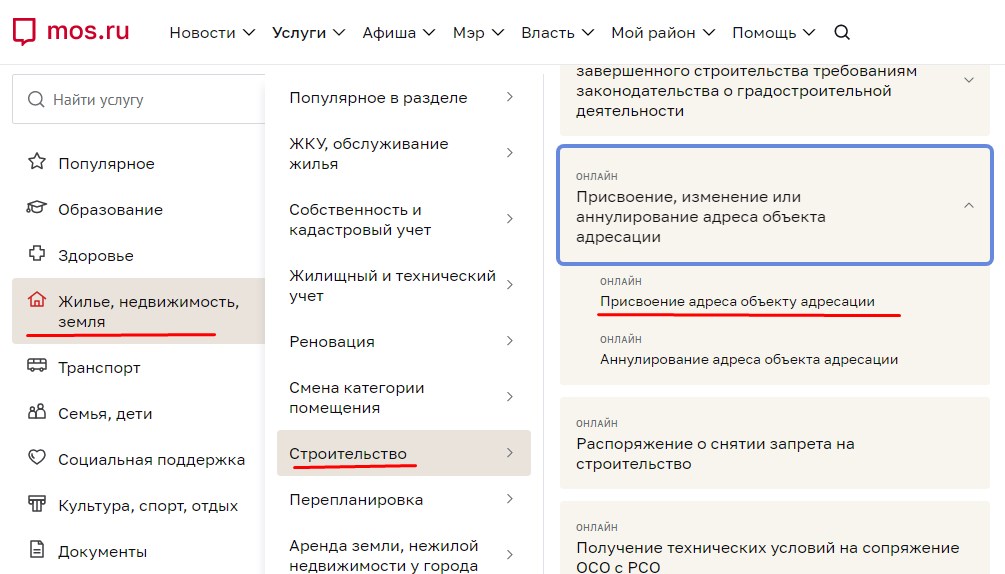Select Жилье, недвижимость, земля category
Image resolution: width=1005 pixels, height=574 pixels.
tap(138, 311)
